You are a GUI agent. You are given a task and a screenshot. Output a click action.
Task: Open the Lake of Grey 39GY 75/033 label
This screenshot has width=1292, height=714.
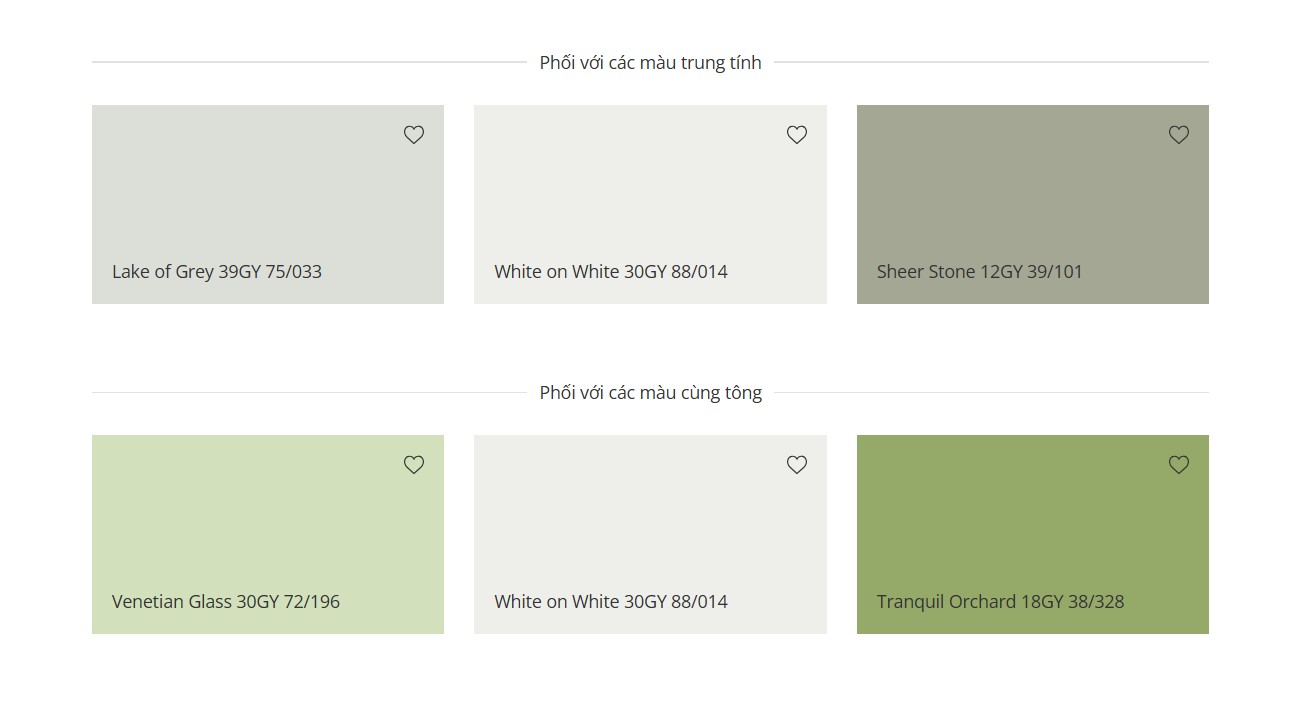click(217, 272)
